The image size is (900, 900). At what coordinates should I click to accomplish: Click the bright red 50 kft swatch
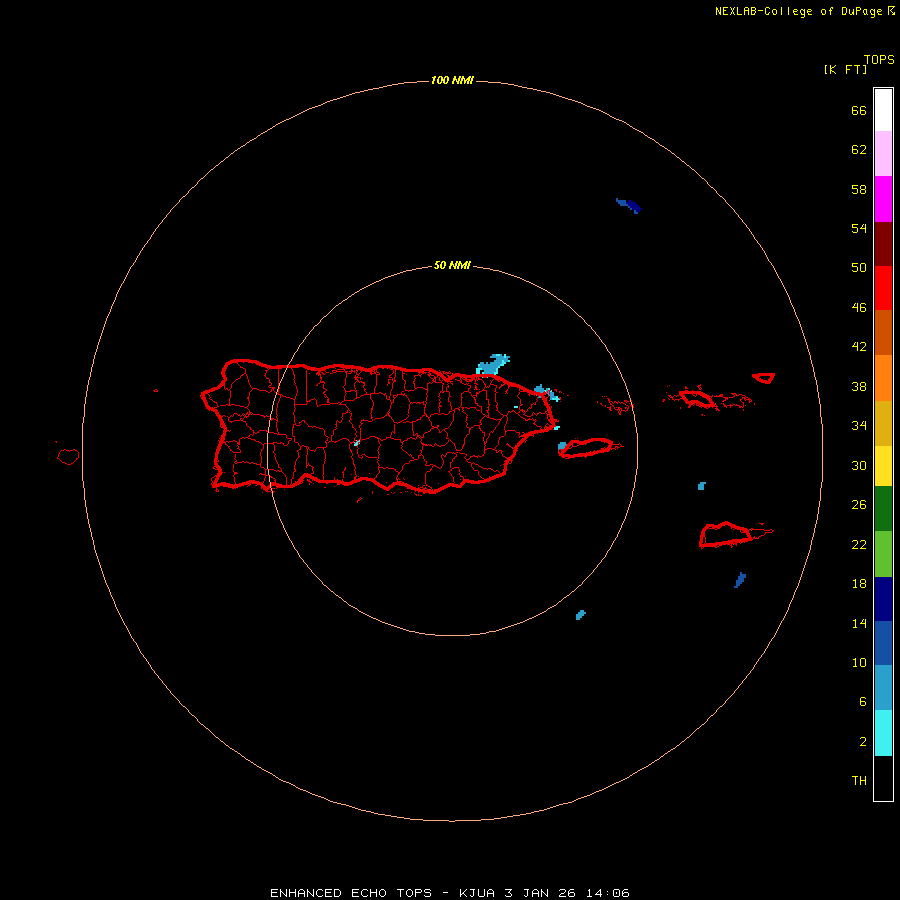883,288
